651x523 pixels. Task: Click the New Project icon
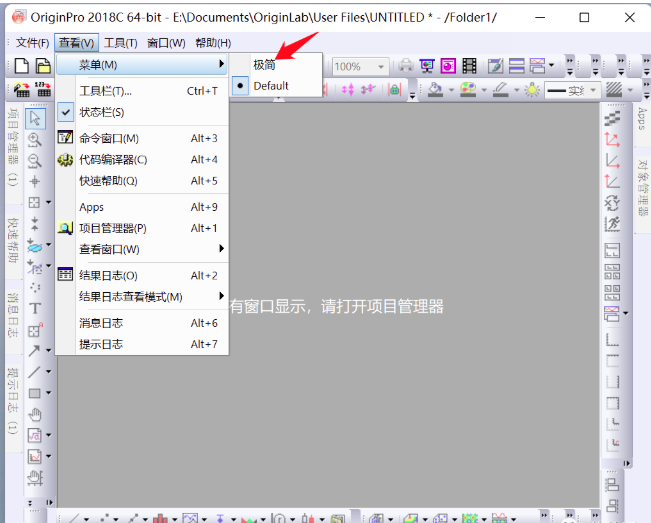point(22,66)
